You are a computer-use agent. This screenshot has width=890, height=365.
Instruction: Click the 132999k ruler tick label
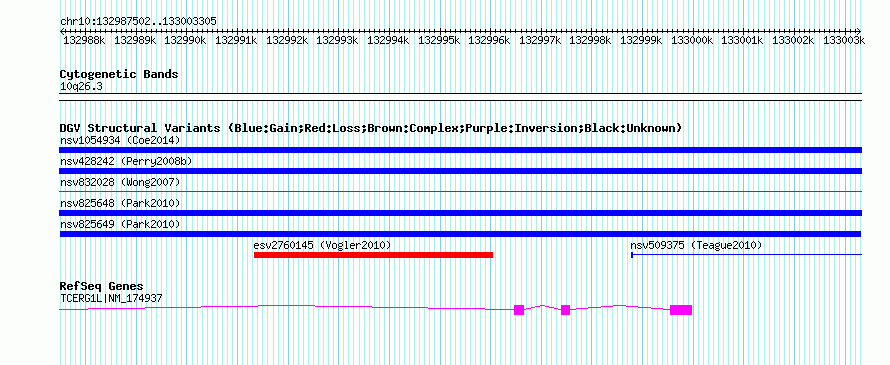(641, 40)
